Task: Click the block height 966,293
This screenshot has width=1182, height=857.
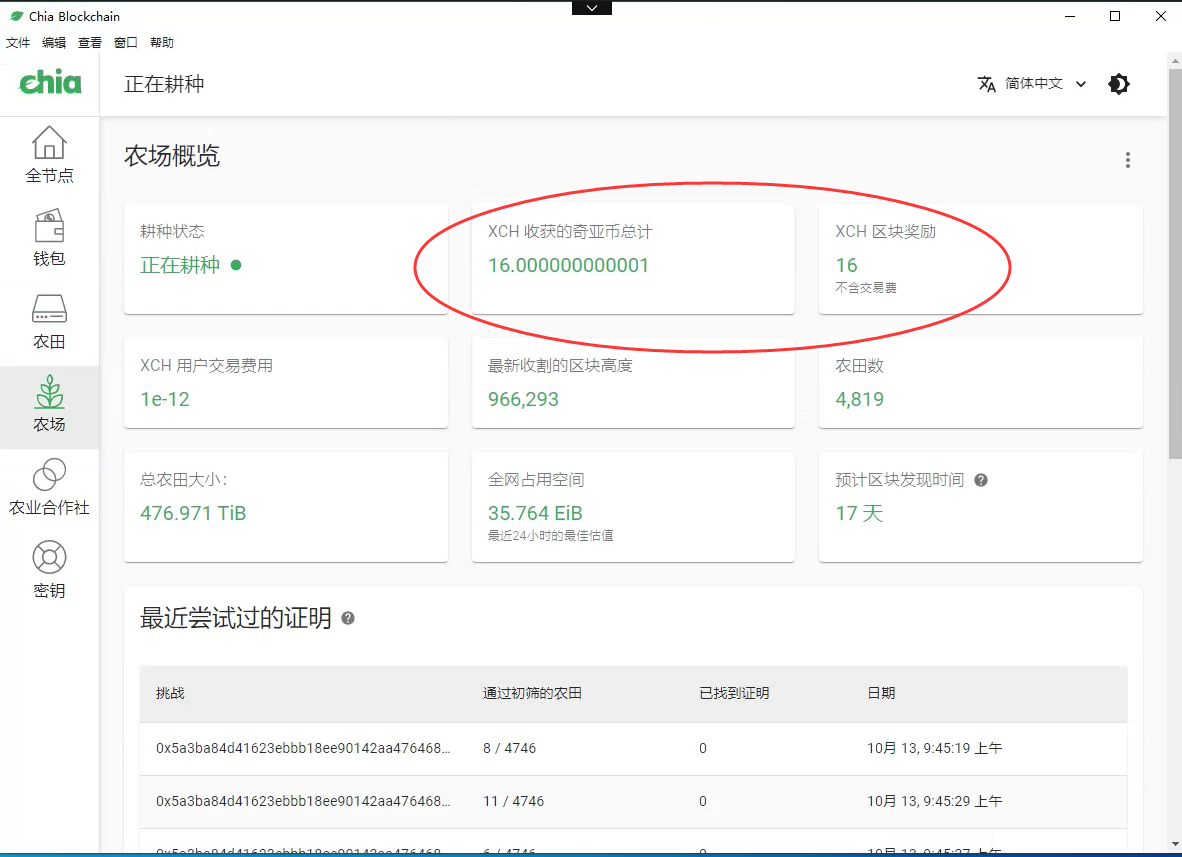Action: pos(523,399)
